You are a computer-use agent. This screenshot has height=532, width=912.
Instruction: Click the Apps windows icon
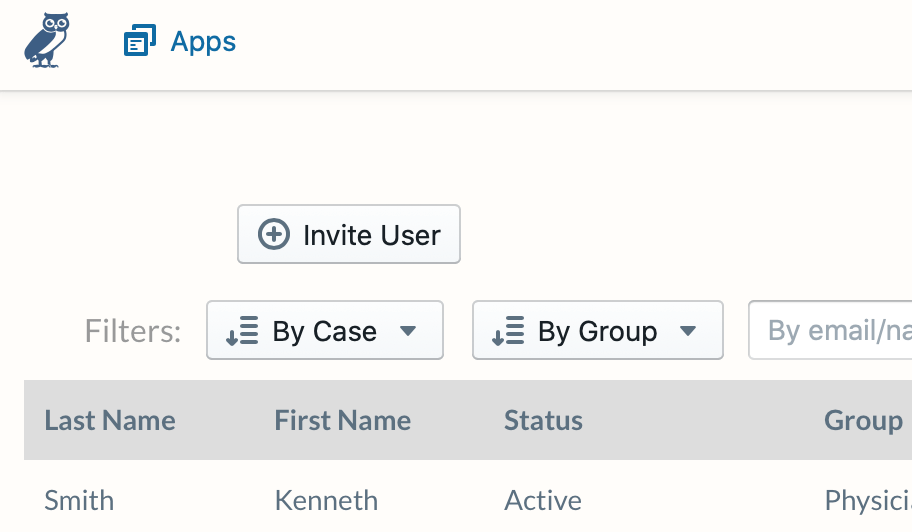tap(140, 41)
